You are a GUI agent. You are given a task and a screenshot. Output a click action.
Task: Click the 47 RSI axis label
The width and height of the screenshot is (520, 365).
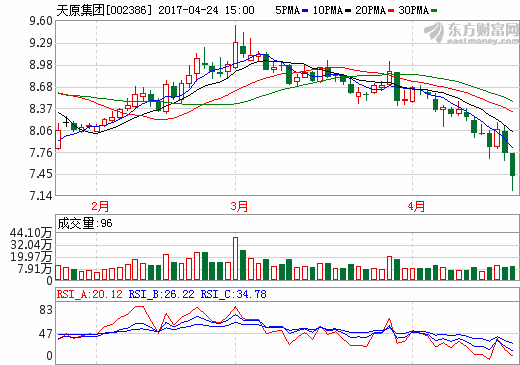pyautogui.click(x=46, y=334)
